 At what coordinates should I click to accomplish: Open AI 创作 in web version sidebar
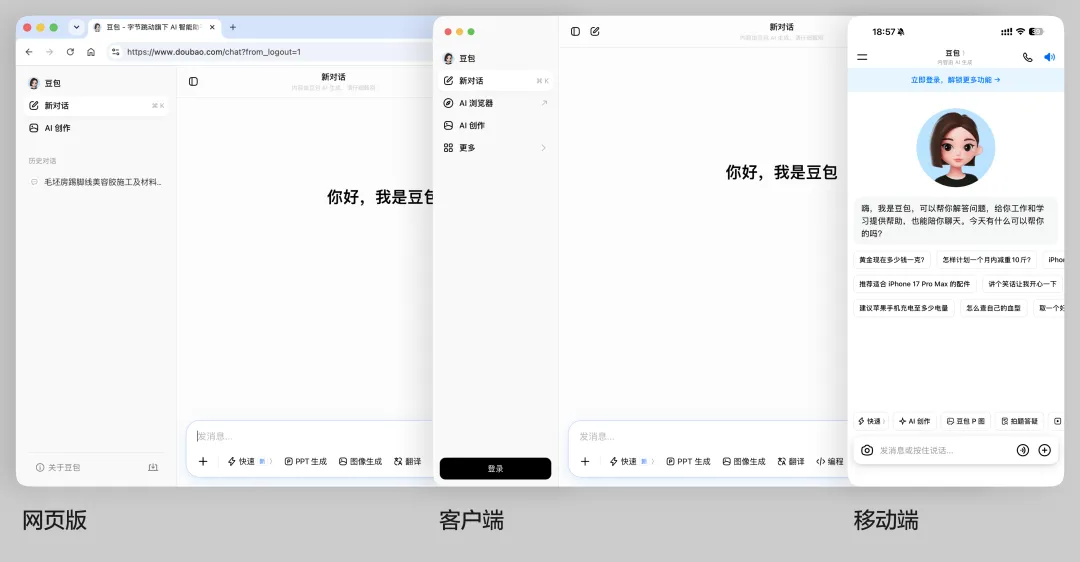click(x=96, y=128)
